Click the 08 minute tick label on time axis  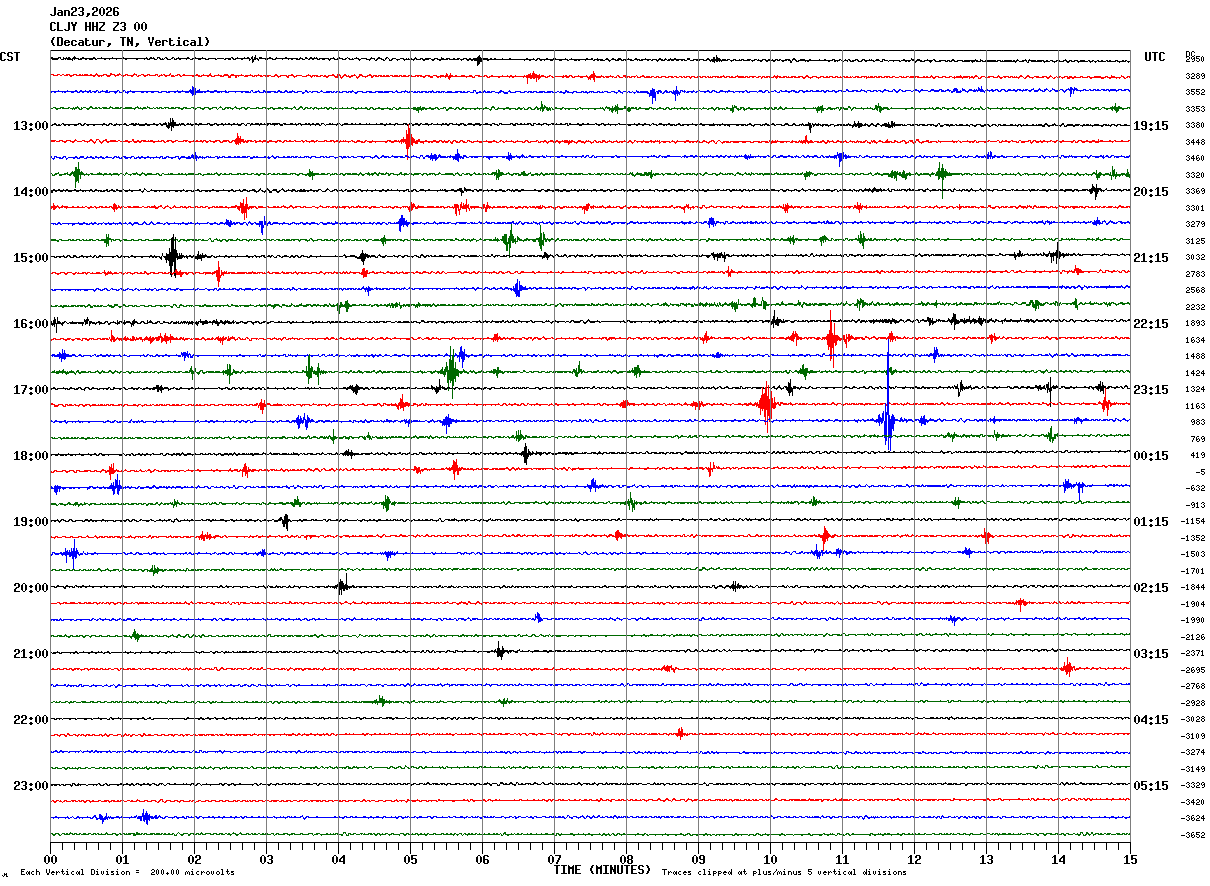[626, 859]
